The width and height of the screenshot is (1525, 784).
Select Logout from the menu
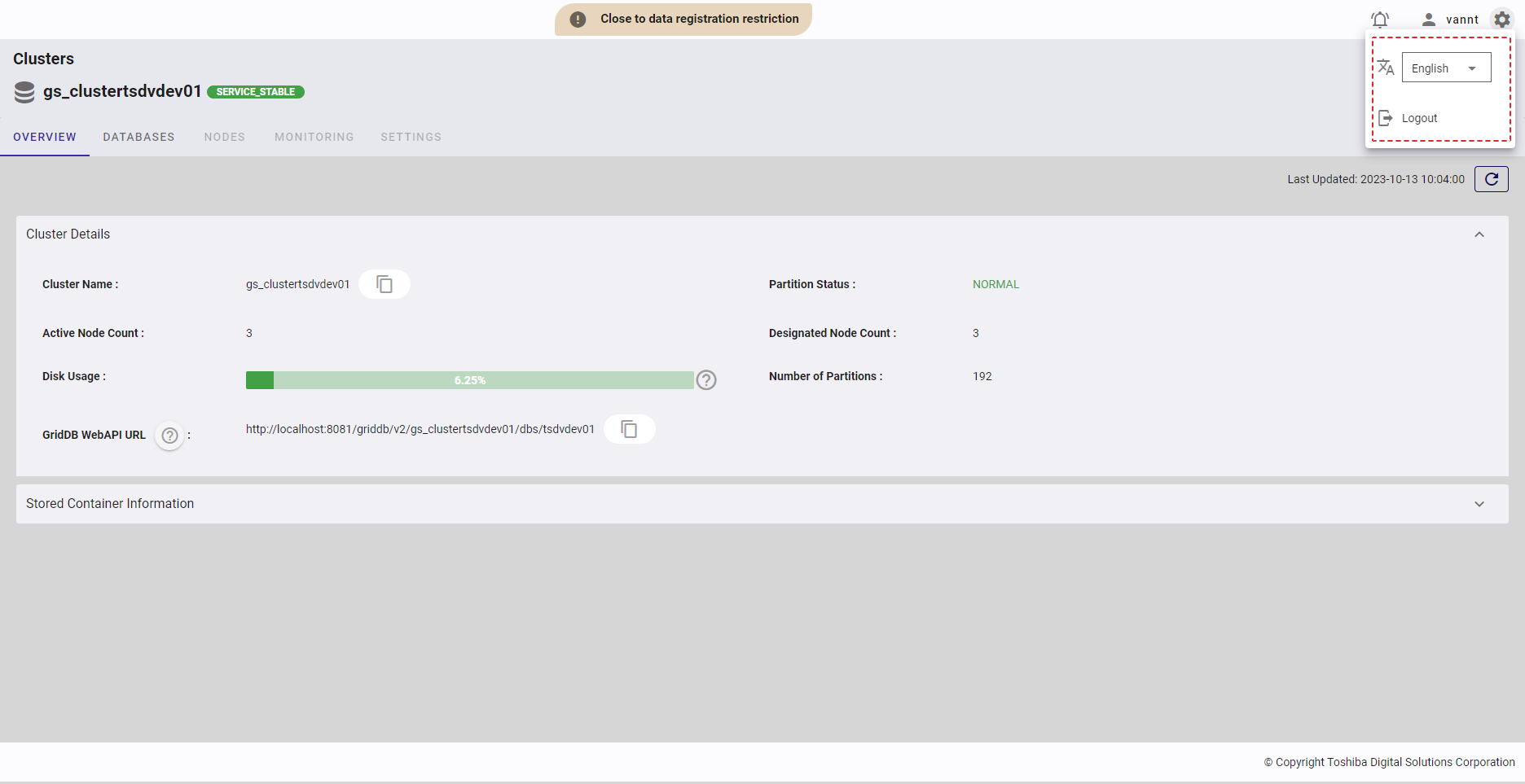coord(1419,117)
